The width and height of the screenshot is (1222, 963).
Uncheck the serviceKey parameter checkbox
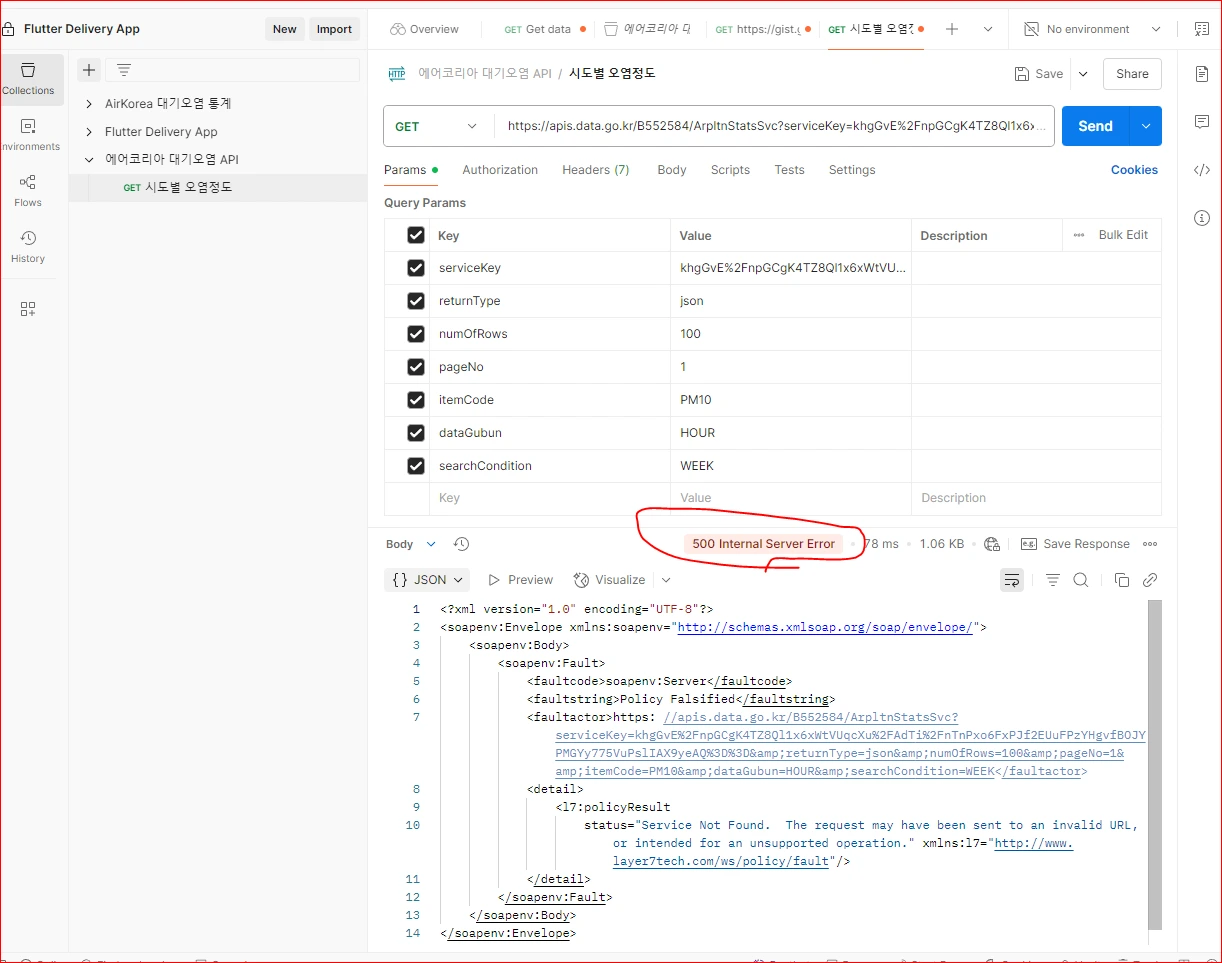point(416,268)
